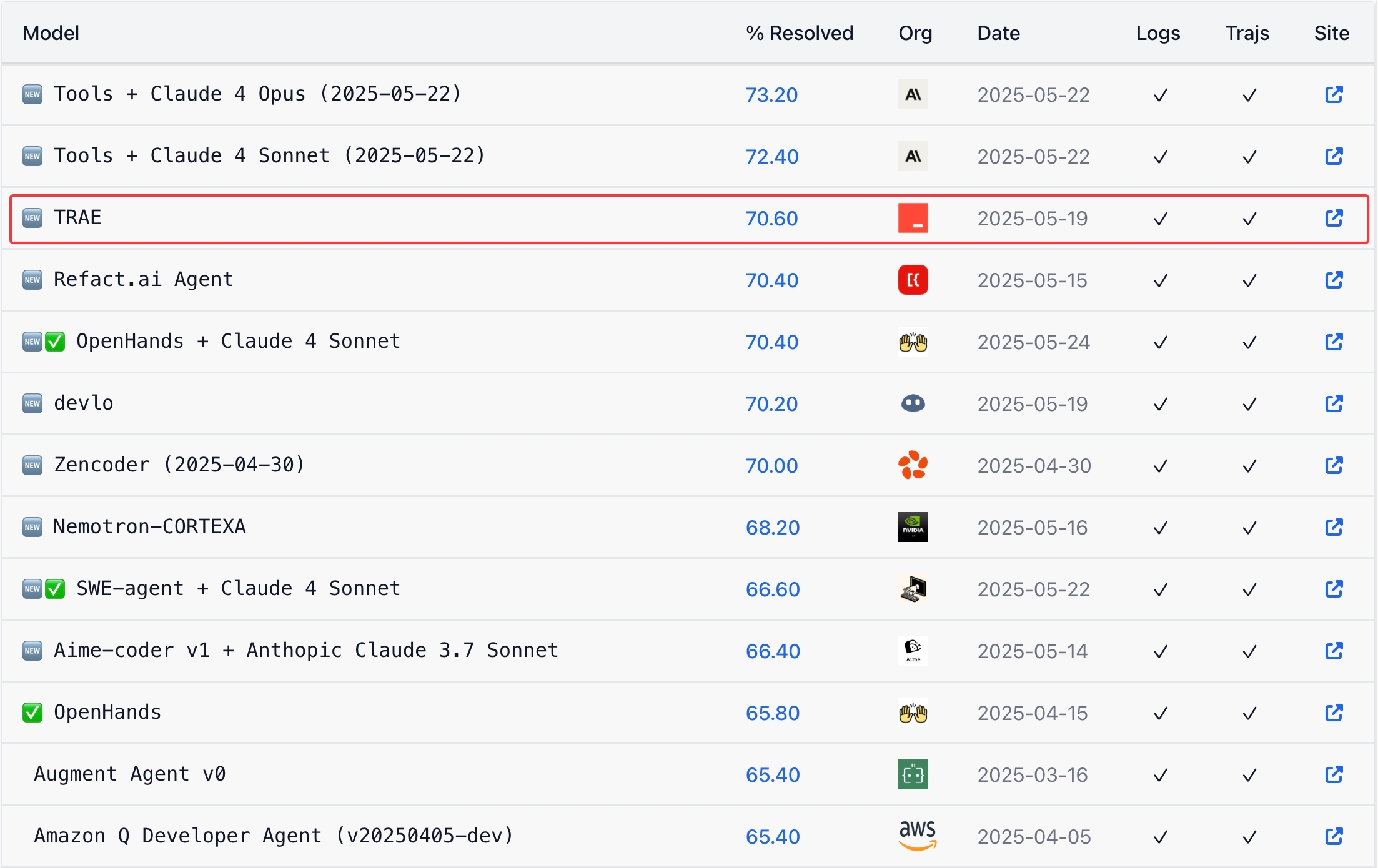Image resolution: width=1378 pixels, height=868 pixels.
Task: Open Nemotron-CORTEXA site link icon
Action: click(1334, 527)
